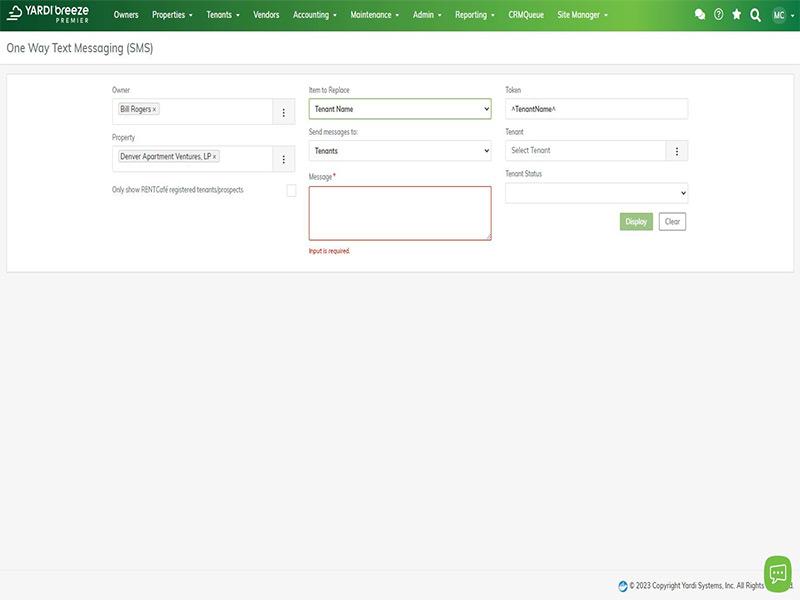Click into the Message text area
The width and height of the screenshot is (800, 600).
coord(400,213)
